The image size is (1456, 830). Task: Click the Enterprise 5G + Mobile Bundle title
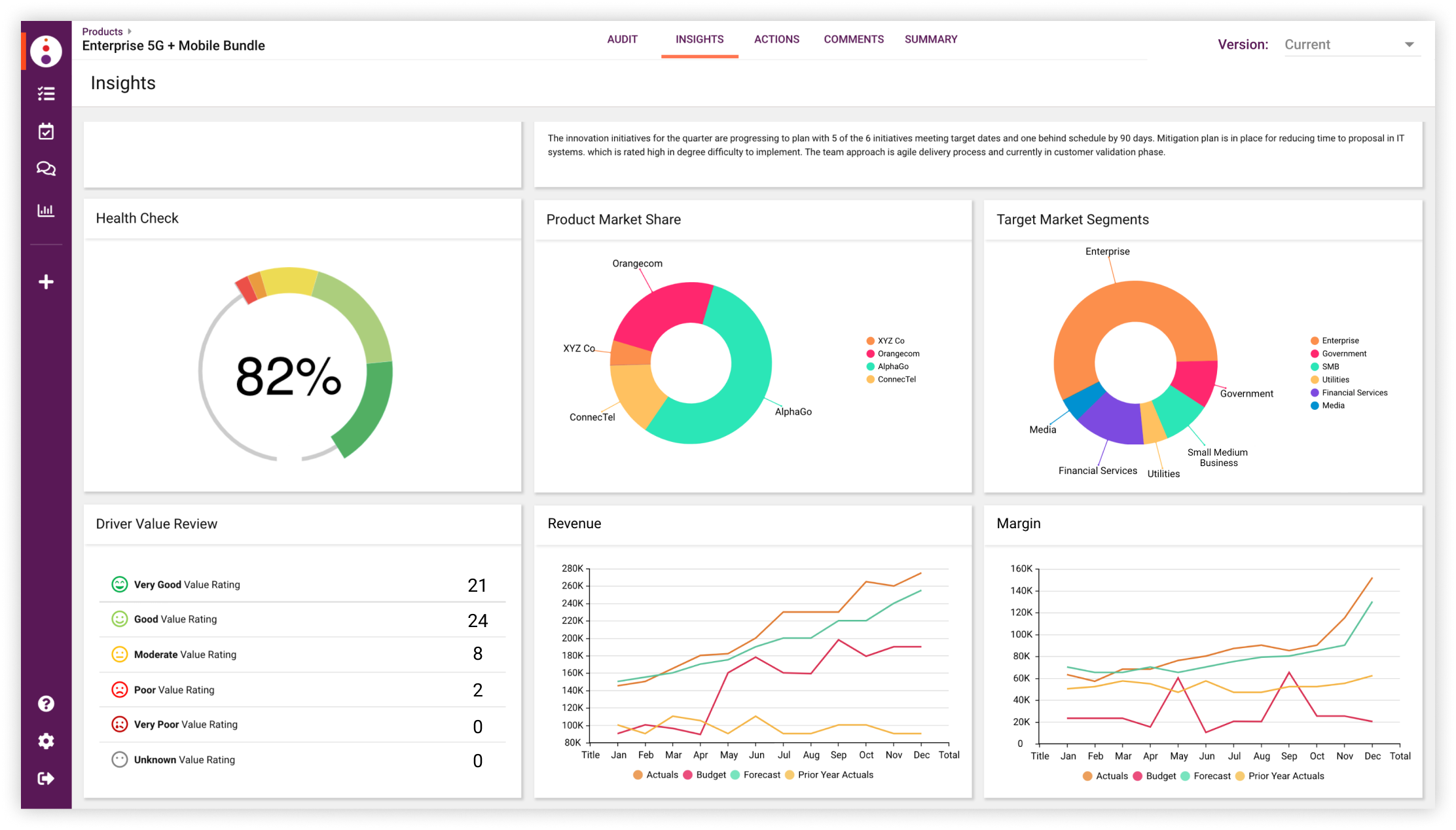pos(173,46)
